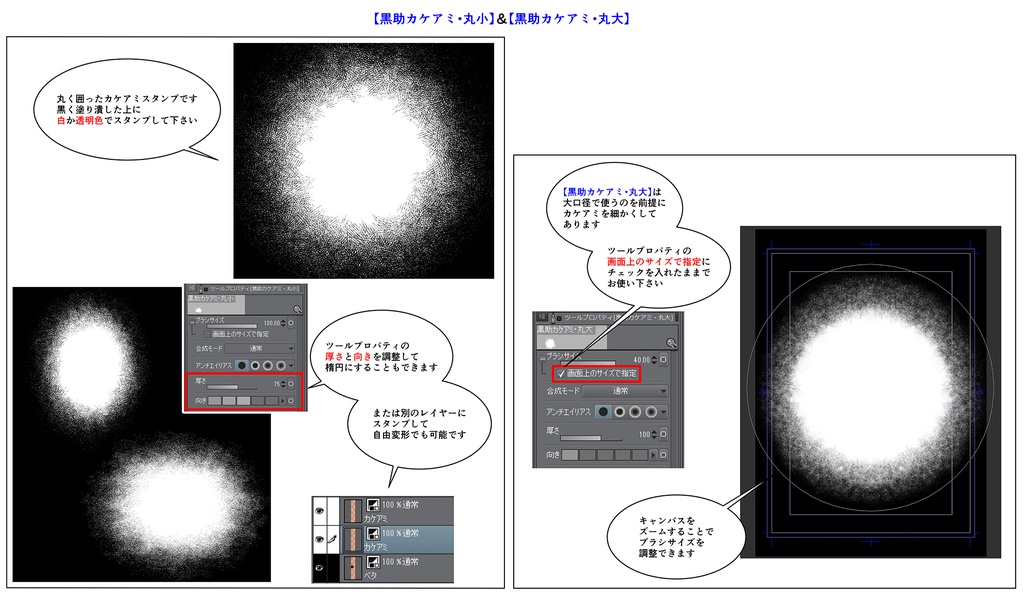
Task: Open panel menu of 丸大 tool property panel
Action: pyautogui.click(x=542, y=317)
